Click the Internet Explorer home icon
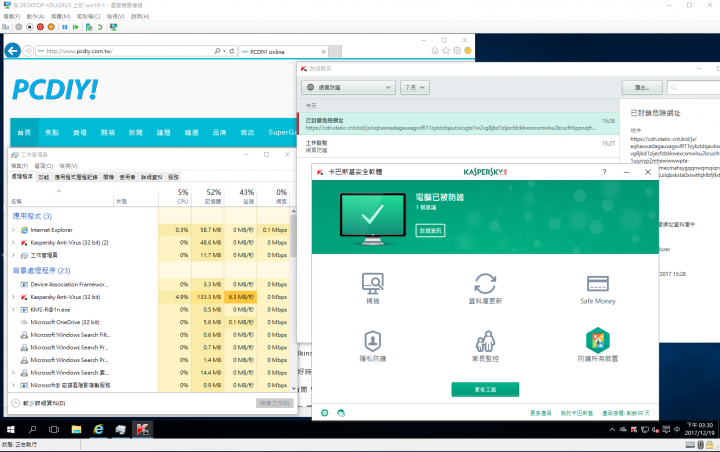The width and height of the screenshot is (720, 452). [x=435, y=51]
